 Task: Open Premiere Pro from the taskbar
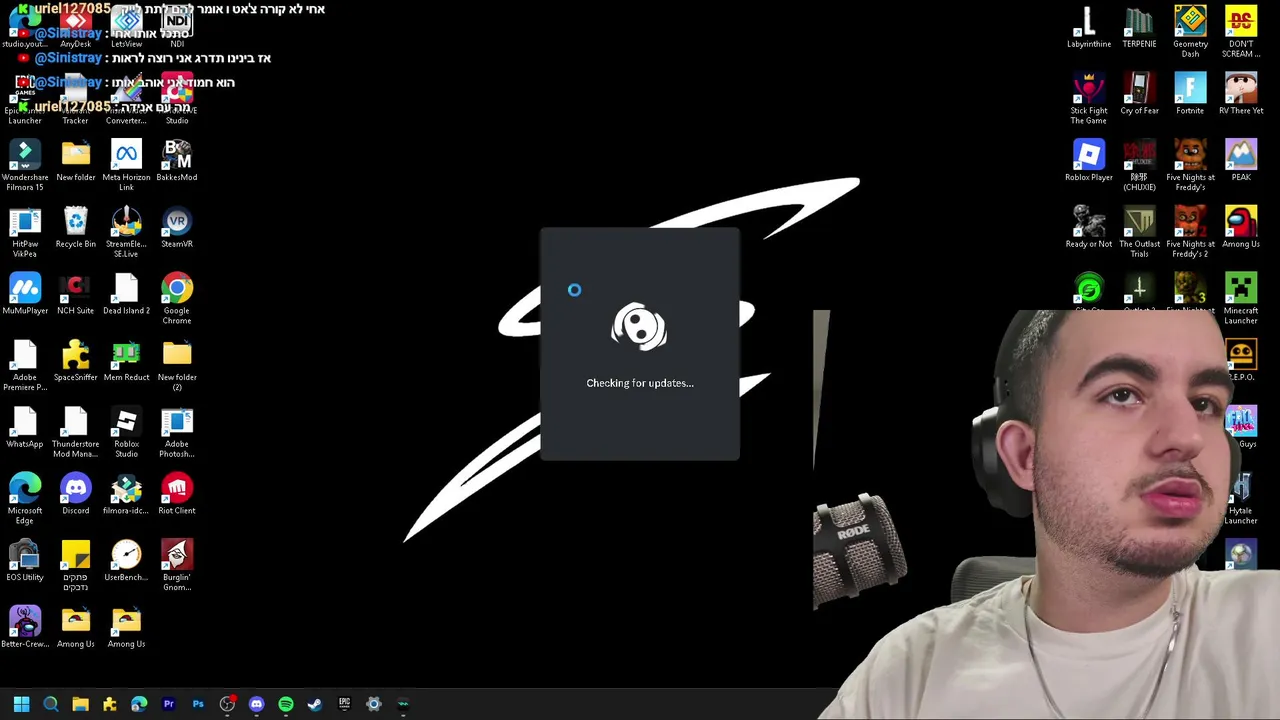tap(168, 704)
